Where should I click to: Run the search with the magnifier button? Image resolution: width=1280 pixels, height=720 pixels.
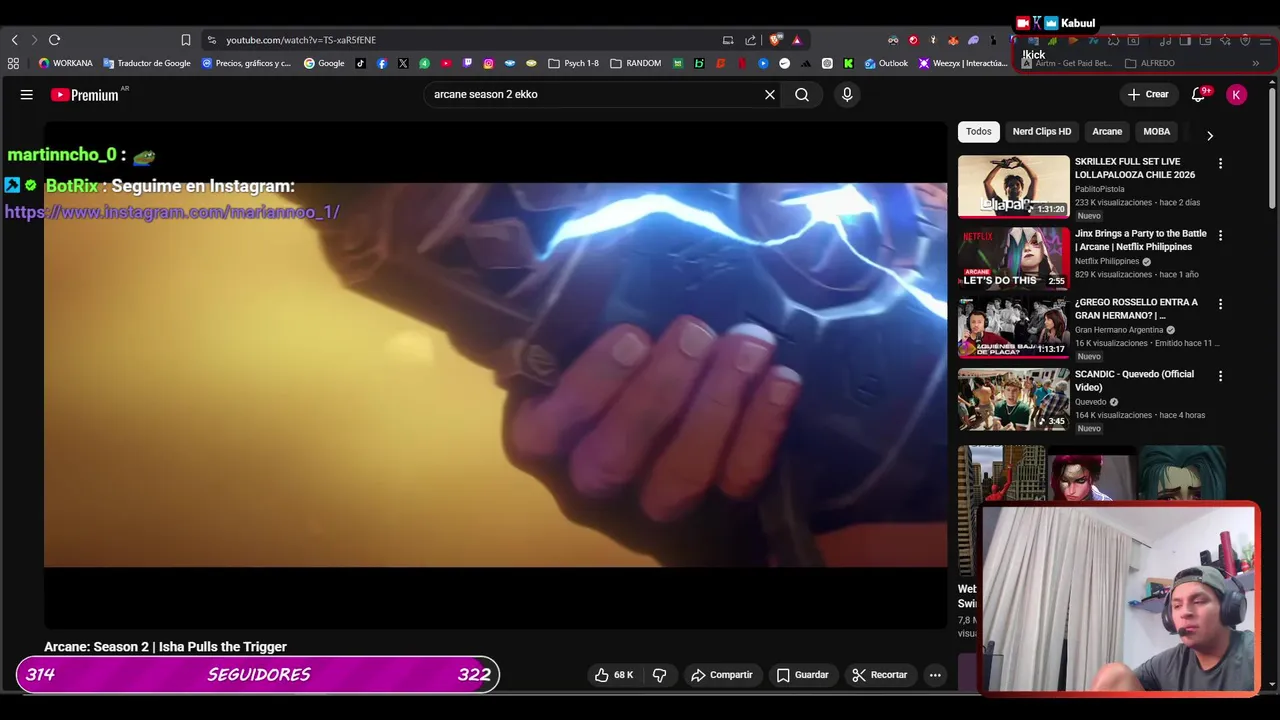(802, 94)
